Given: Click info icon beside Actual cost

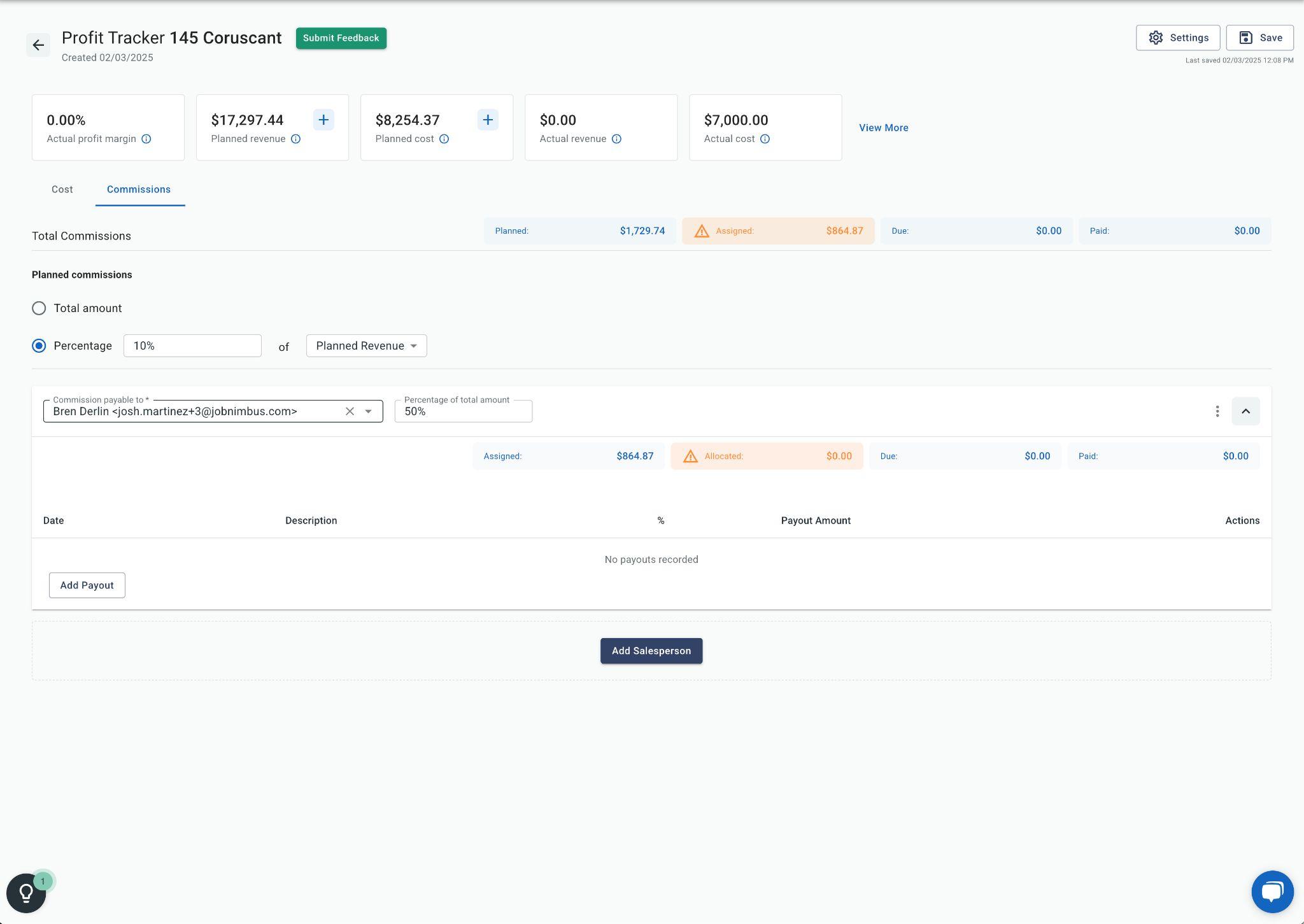Looking at the screenshot, I should point(765,139).
